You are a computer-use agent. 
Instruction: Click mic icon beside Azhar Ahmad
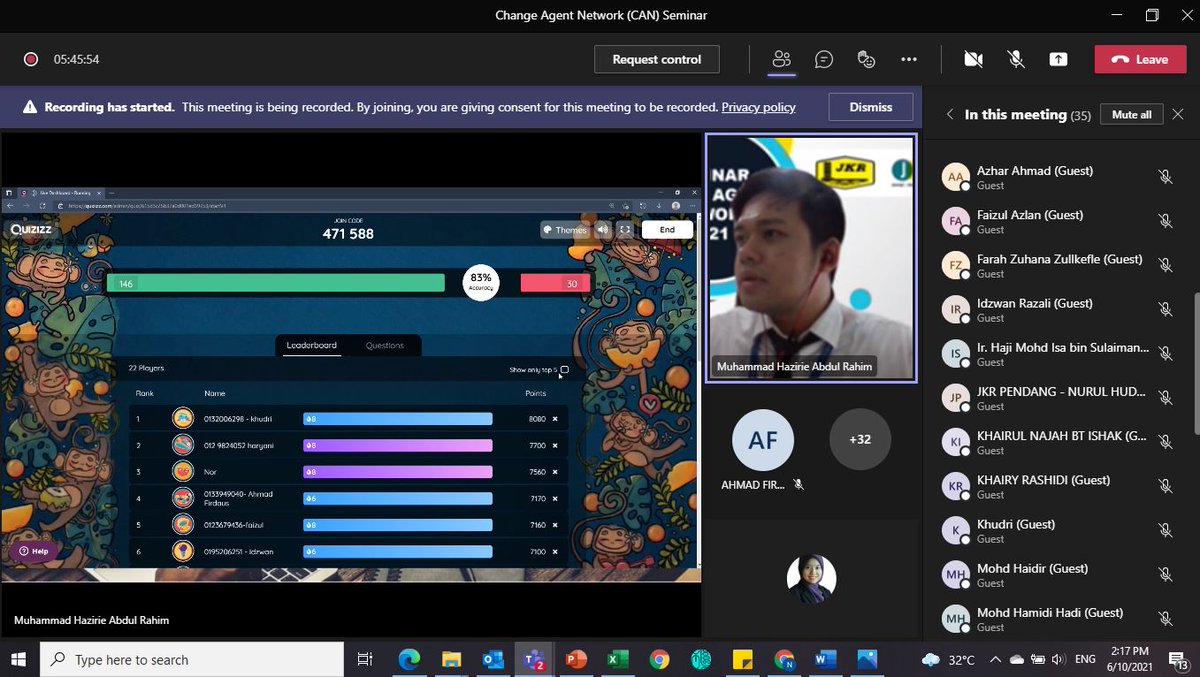(1165, 177)
